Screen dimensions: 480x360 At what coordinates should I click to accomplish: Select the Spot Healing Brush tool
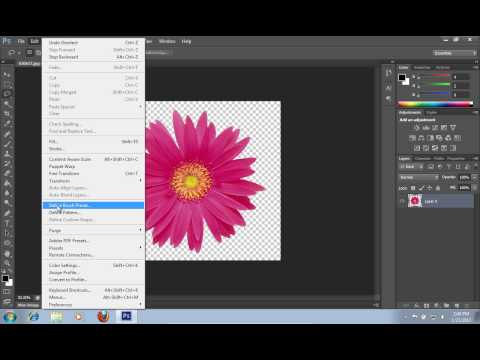7,134
